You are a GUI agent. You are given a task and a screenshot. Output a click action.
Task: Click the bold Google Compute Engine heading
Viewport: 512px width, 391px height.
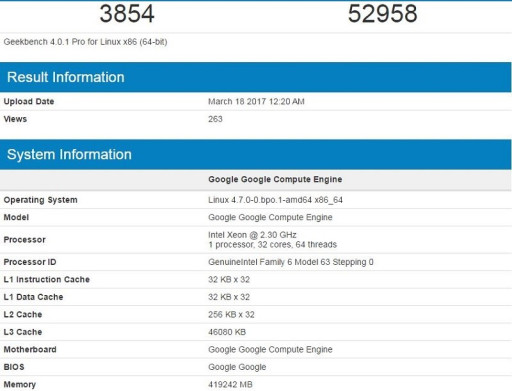click(x=275, y=179)
